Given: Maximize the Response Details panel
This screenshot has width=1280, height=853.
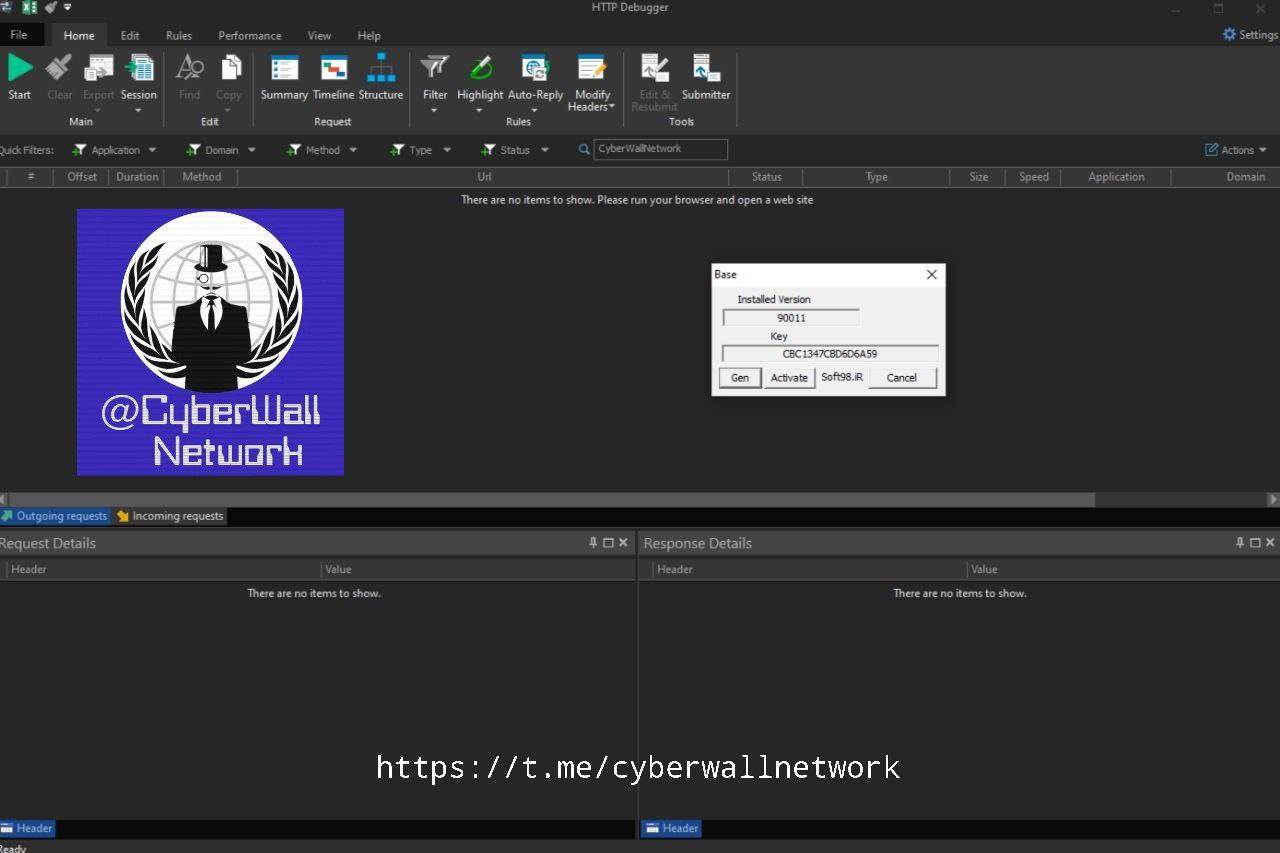Looking at the screenshot, I should [1255, 543].
